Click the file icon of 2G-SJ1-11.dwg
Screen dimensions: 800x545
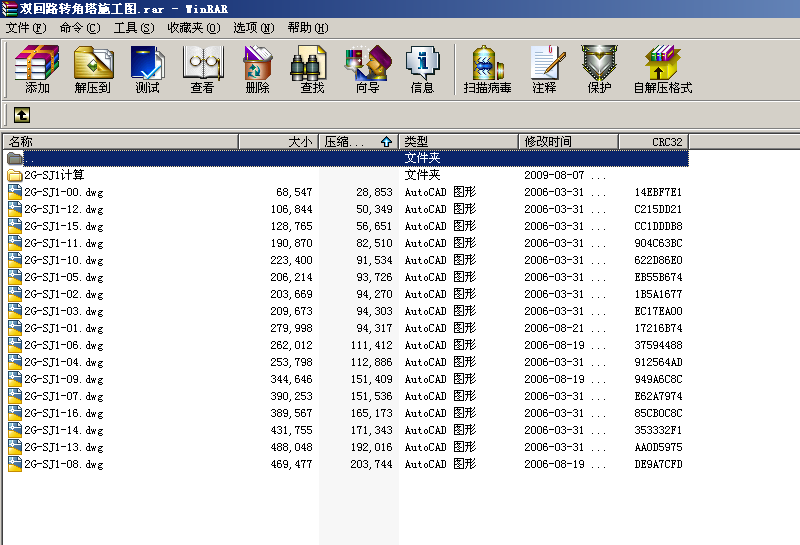click(15, 243)
